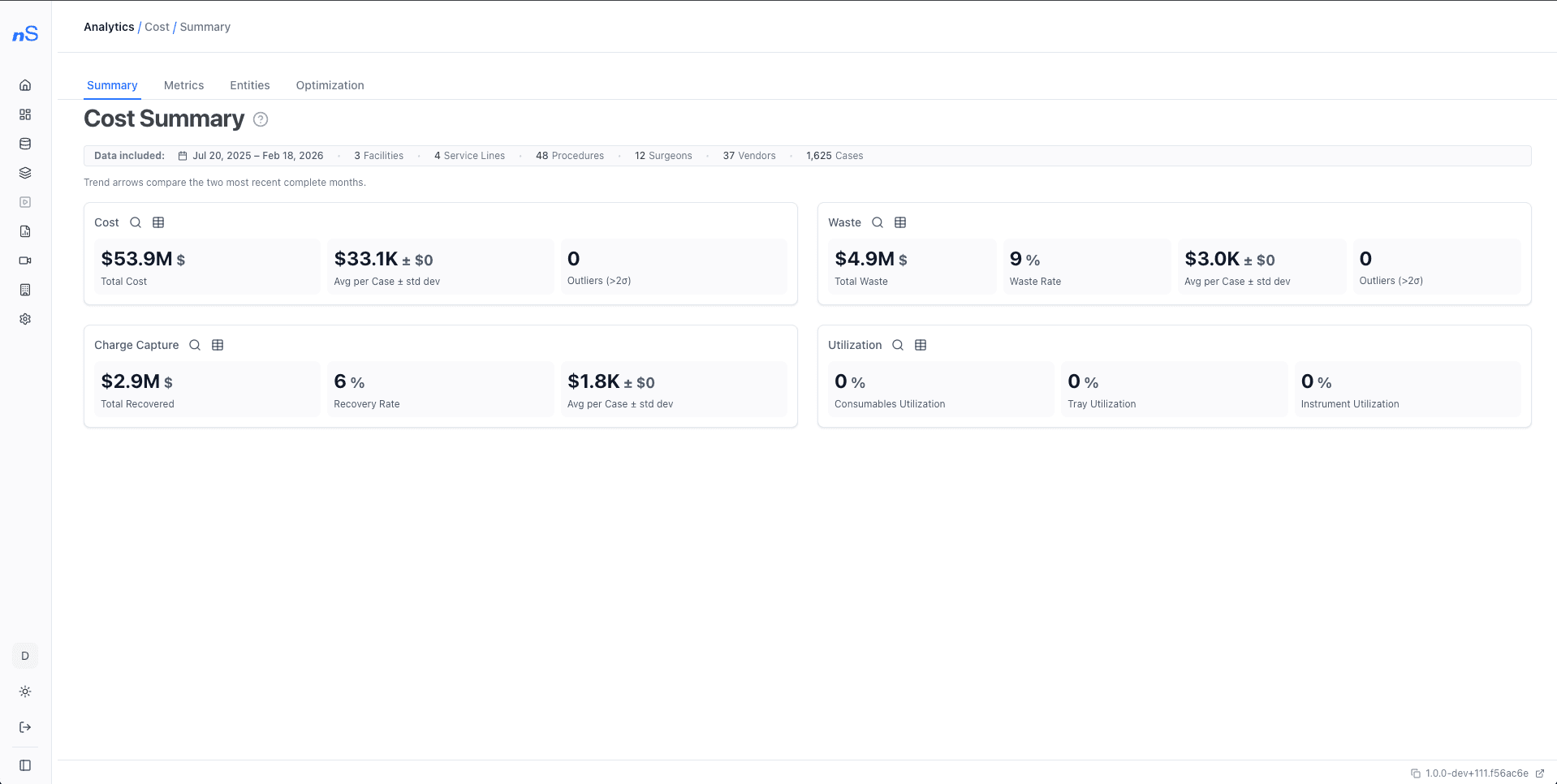The image size is (1557, 784).
Task: Click the logout icon in the sidebar
Action: 25,727
